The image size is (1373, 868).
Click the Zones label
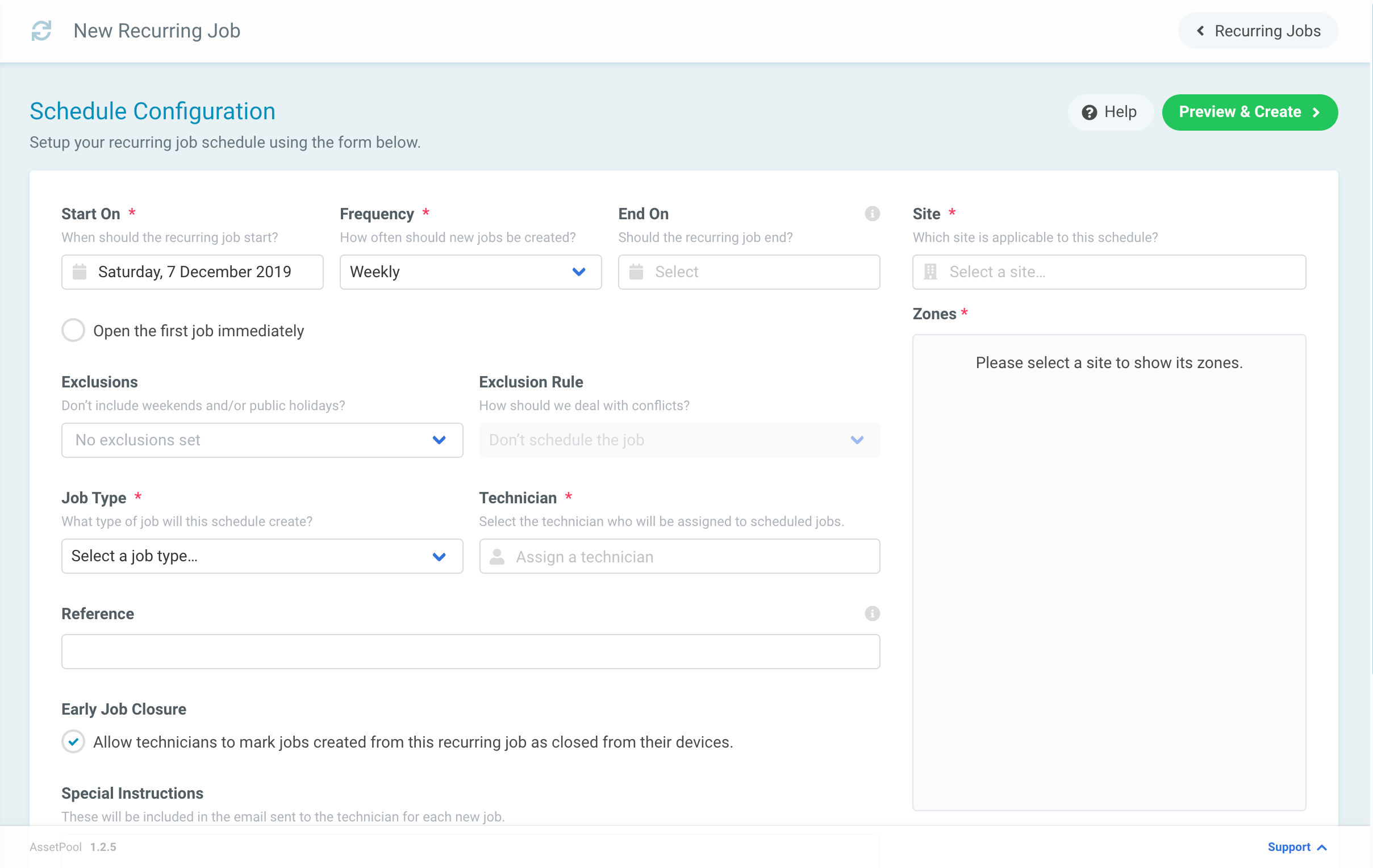click(934, 314)
